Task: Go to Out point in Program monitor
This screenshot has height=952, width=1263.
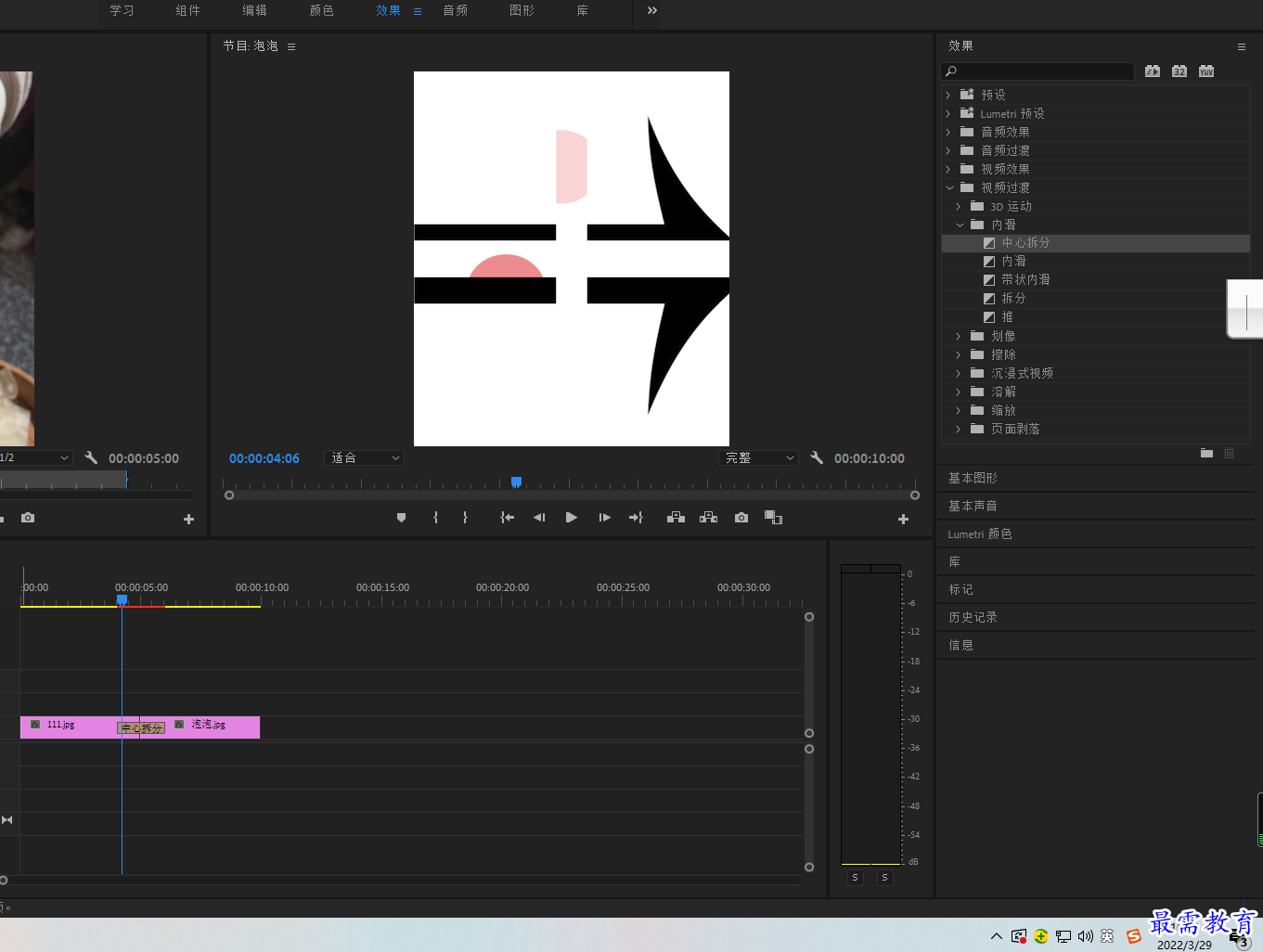Action: pos(636,518)
